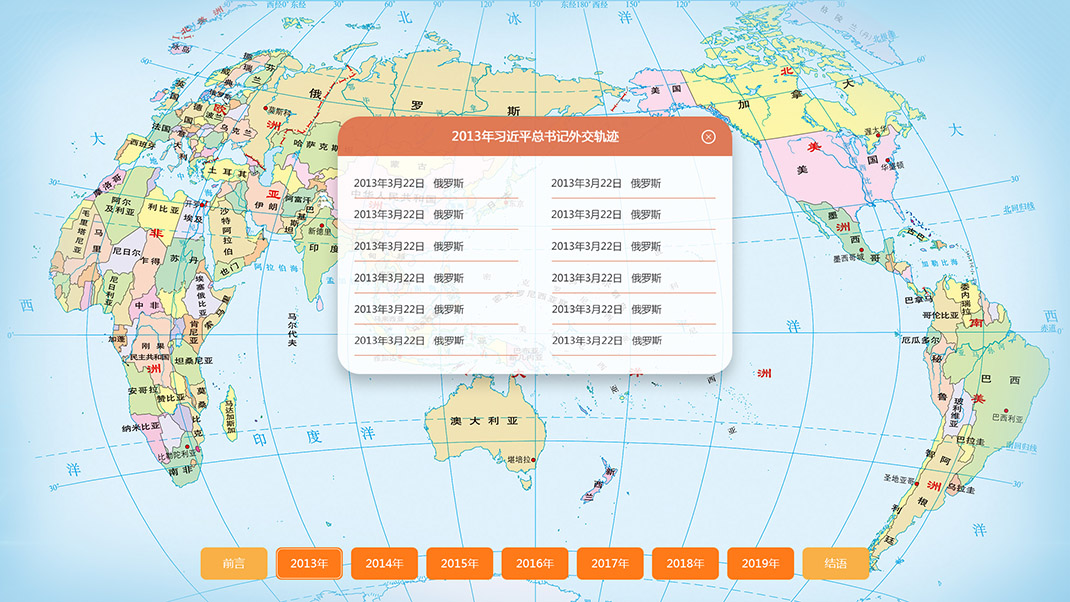Viewport: 1070px width, 602px height.
Task: Close the 2013年 diplomatic track popup
Action: (708, 137)
